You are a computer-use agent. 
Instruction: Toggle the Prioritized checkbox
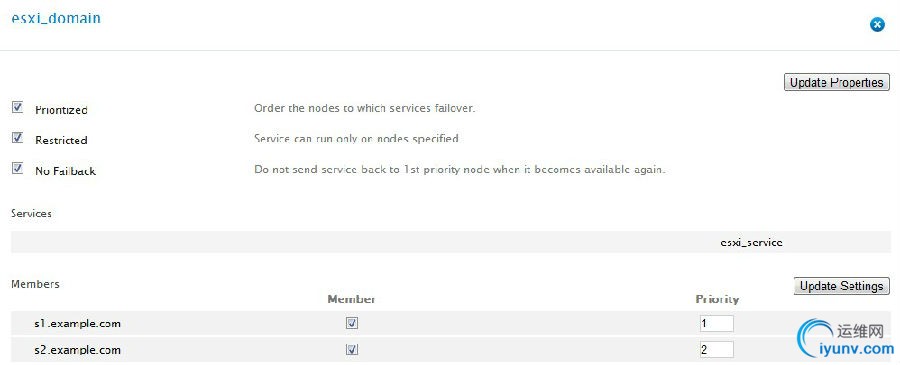[x=18, y=107]
